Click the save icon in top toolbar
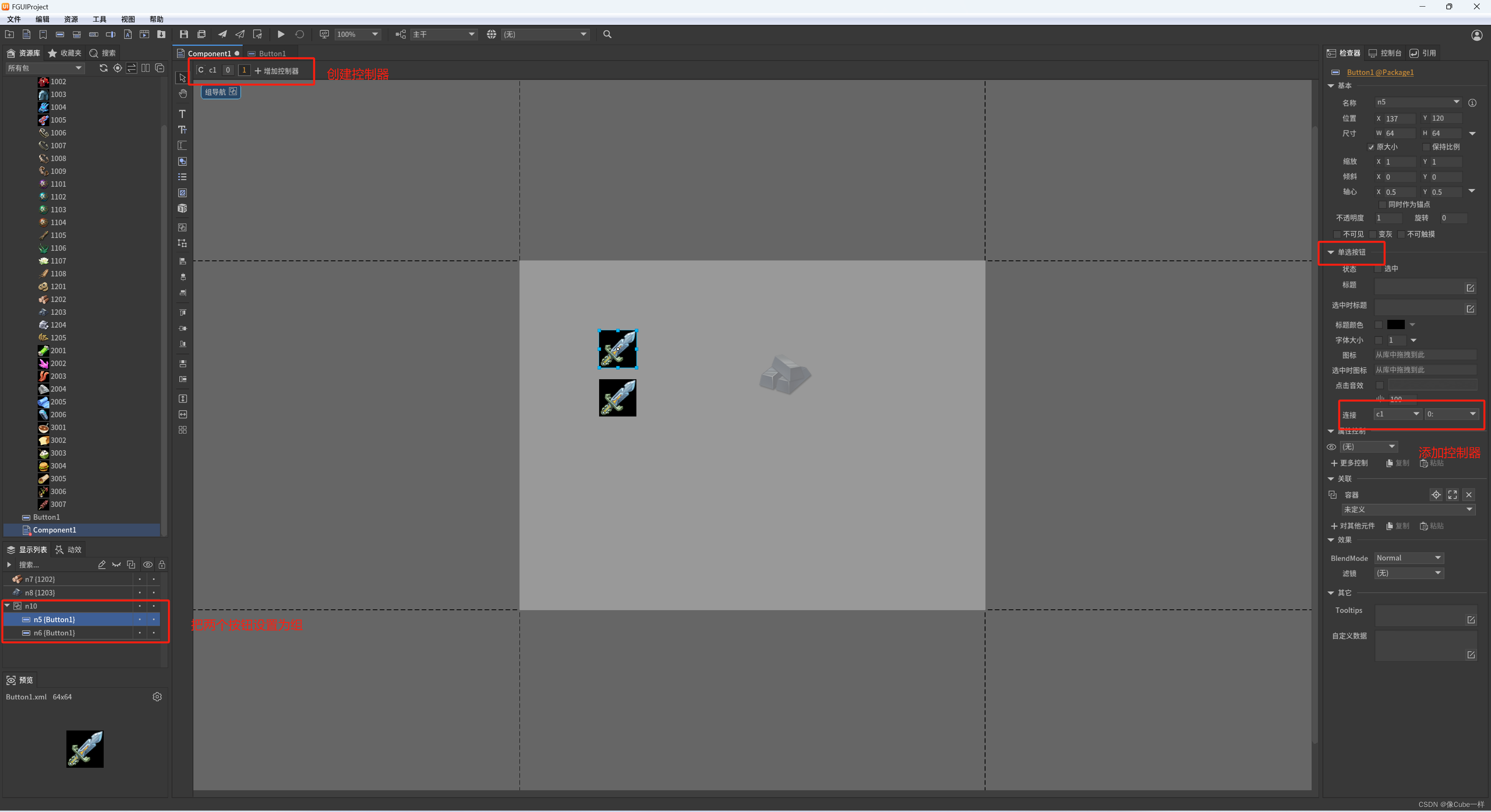 pos(184,34)
